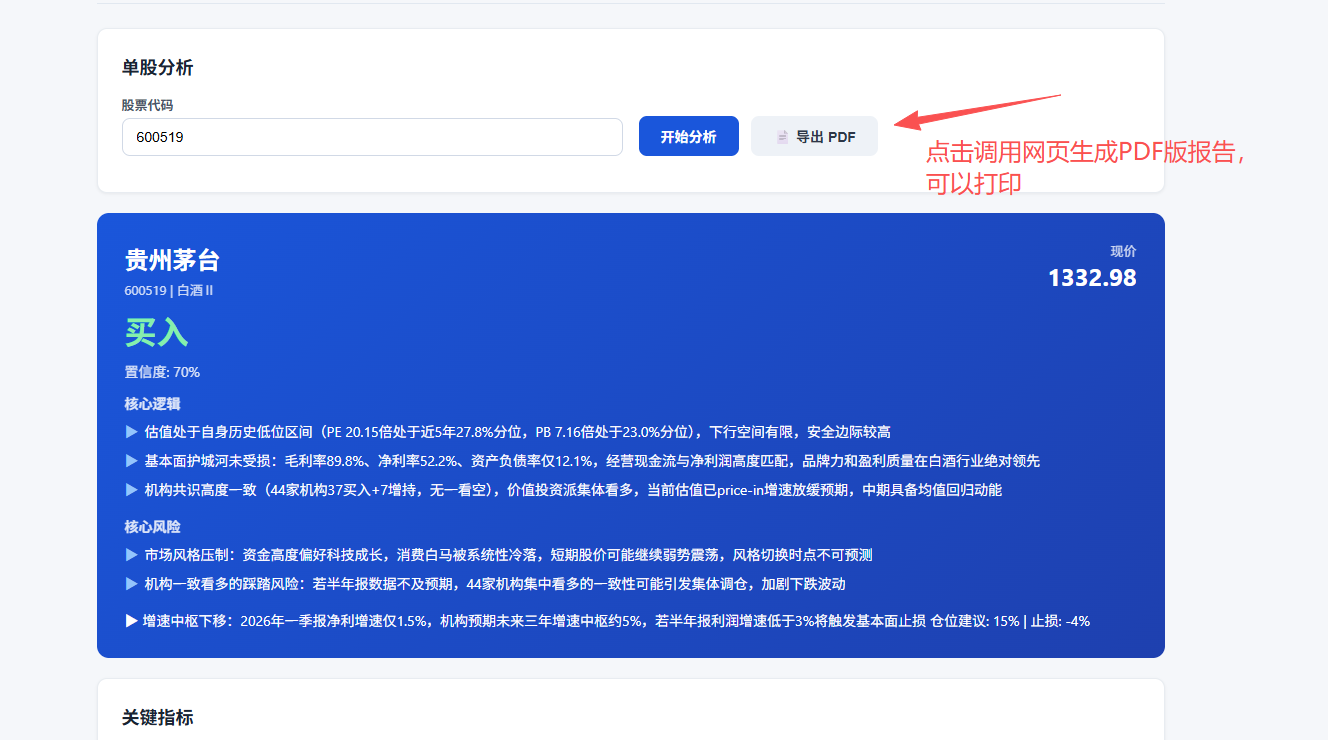The image size is (1328, 740).
Task: Click the 股票代码 input field containing 600519
Action: coord(372,137)
